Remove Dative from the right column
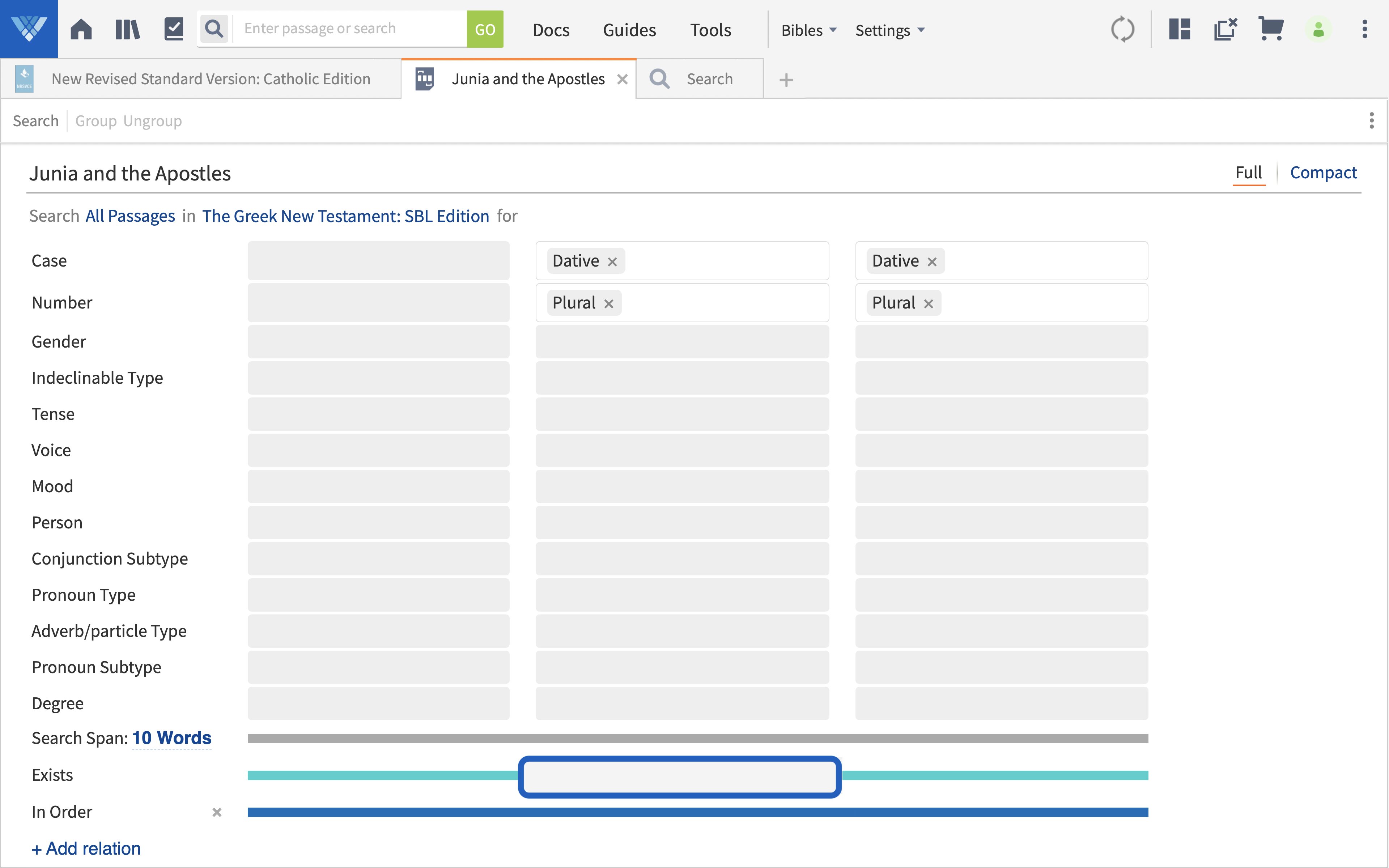This screenshot has width=1389, height=868. coord(932,262)
